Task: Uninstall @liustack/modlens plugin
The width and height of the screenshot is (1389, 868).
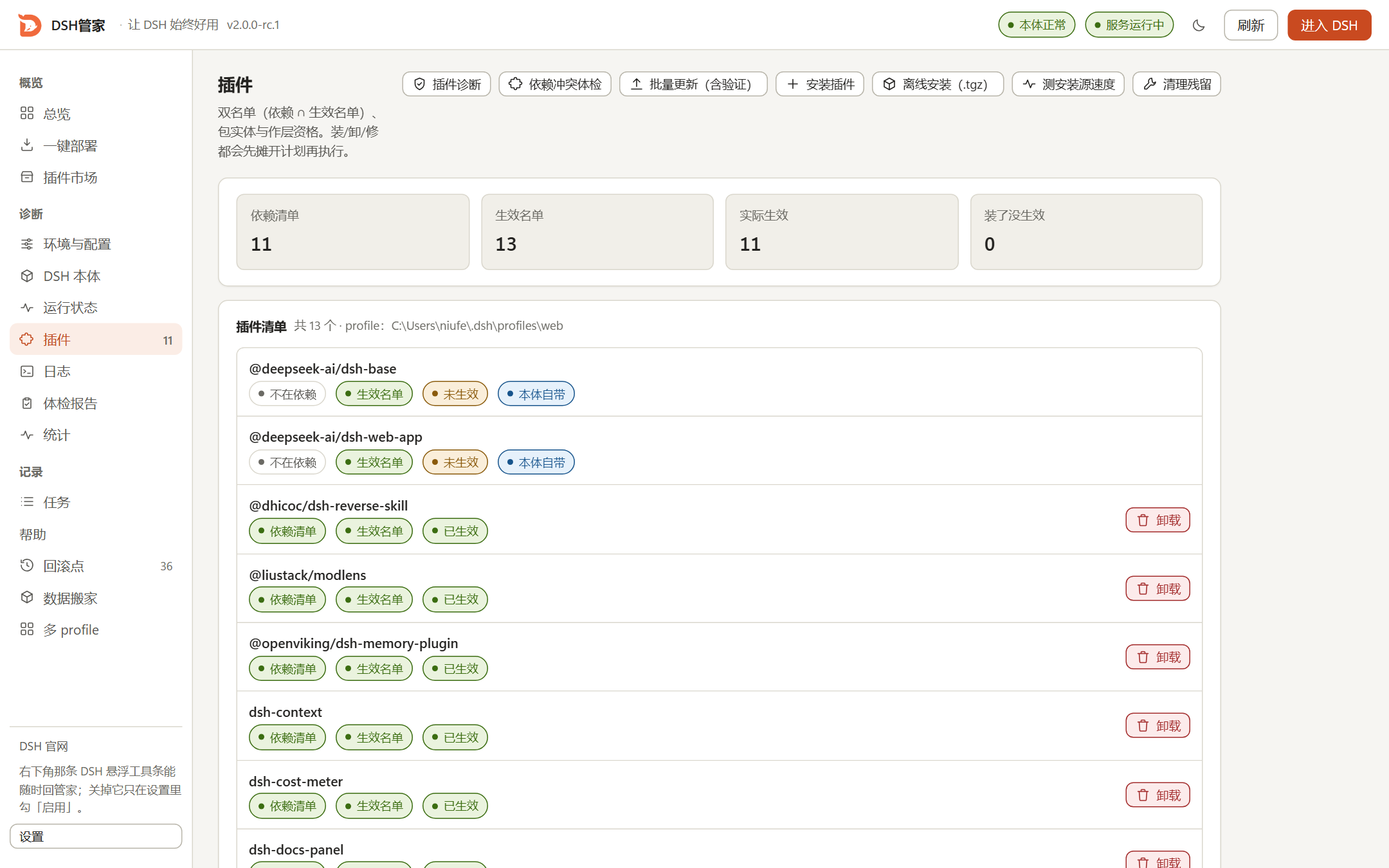Action: click(1157, 588)
